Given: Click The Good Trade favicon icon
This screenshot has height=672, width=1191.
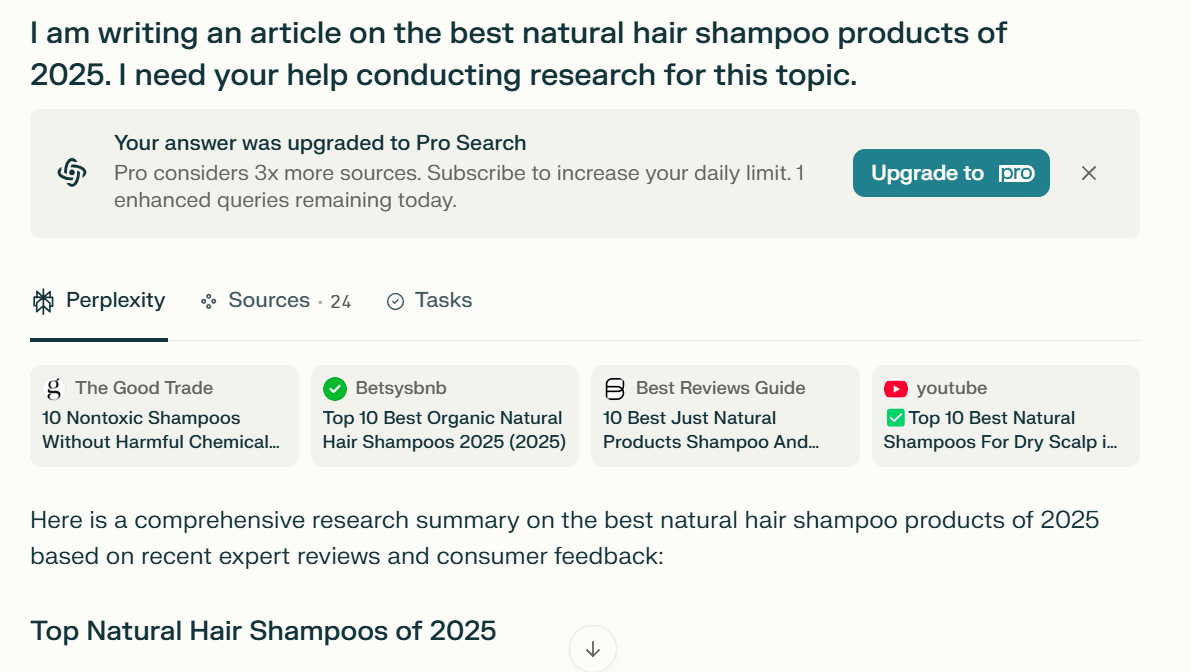Looking at the screenshot, I should (54, 388).
